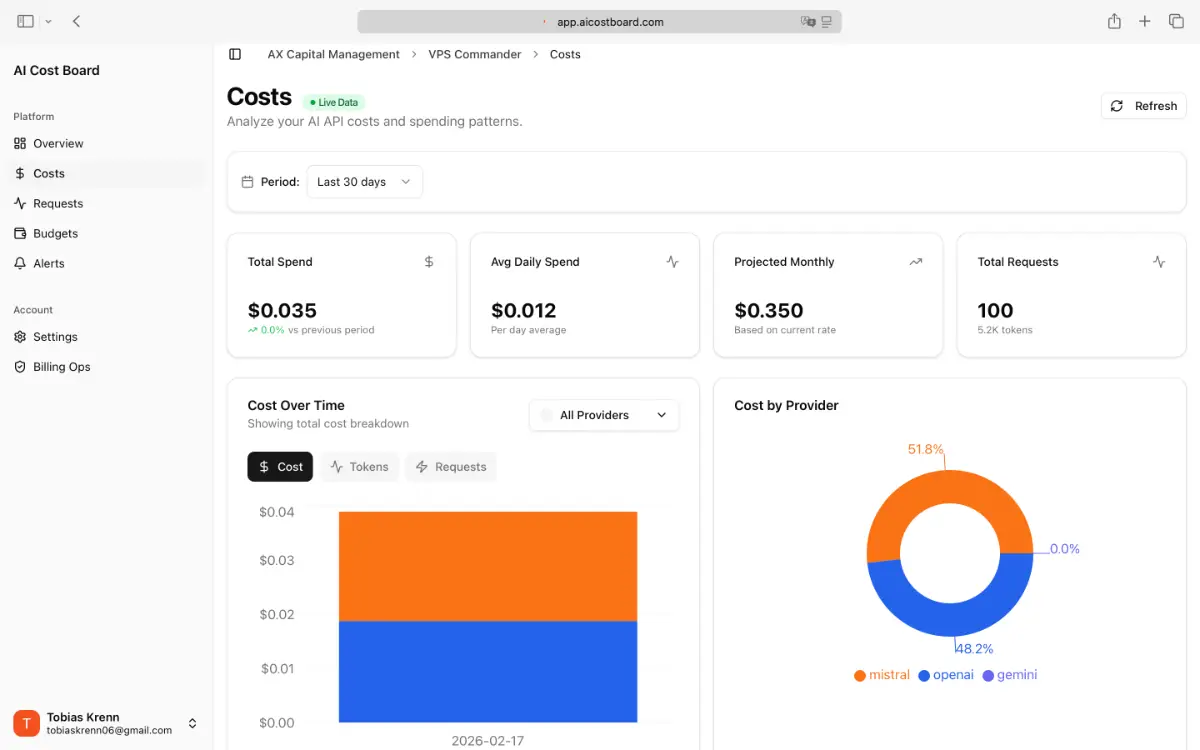Click the activity icon on Avg Daily Spend card
1200x750 pixels.
(672, 262)
